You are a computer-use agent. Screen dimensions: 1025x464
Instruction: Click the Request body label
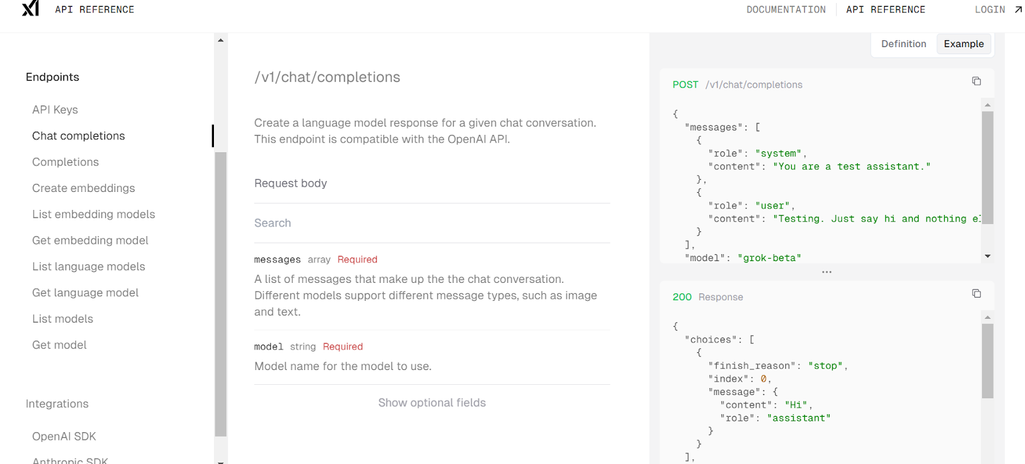click(x=290, y=184)
